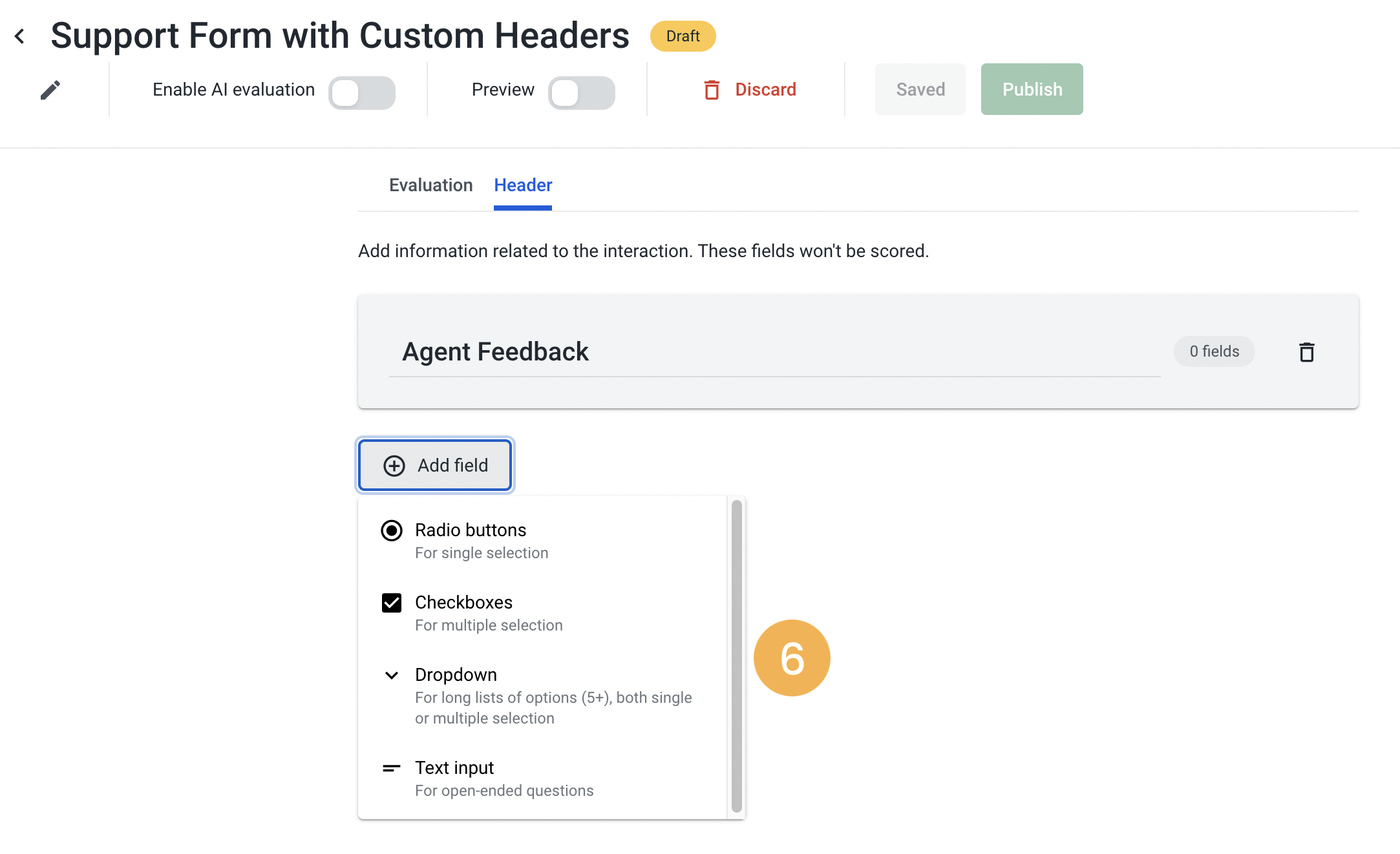The image size is (1400, 854).
Task: Toggle Enable AI evaluation switch
Action: pos(362,93)
